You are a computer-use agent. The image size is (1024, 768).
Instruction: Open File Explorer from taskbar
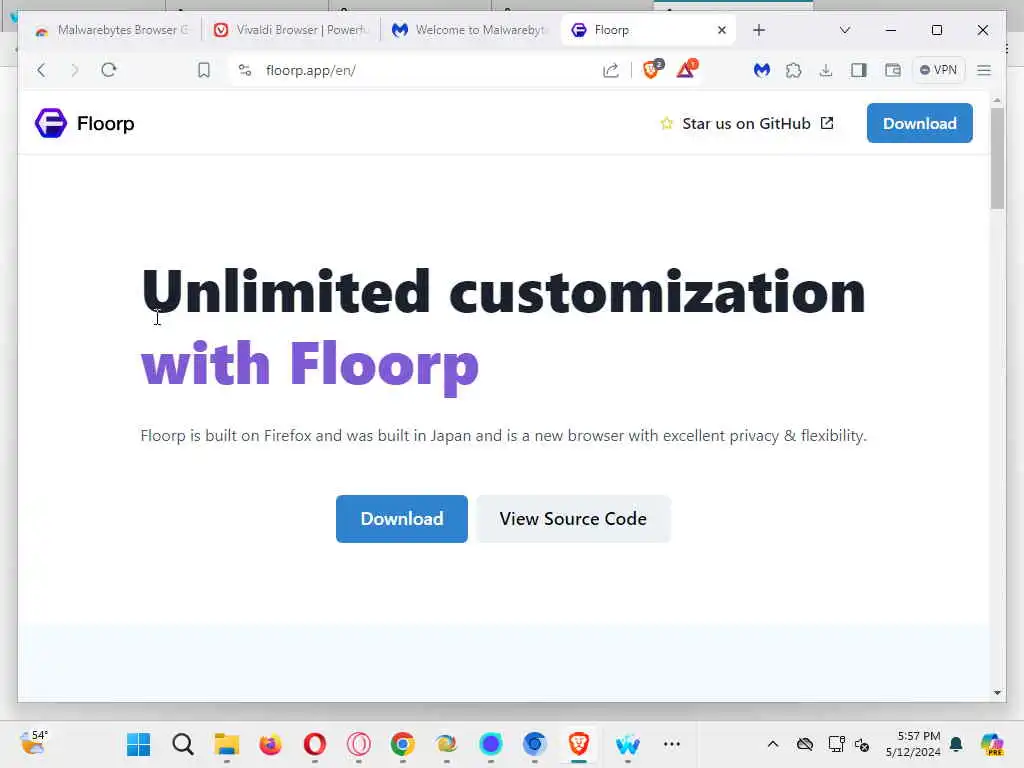[227, 744]
